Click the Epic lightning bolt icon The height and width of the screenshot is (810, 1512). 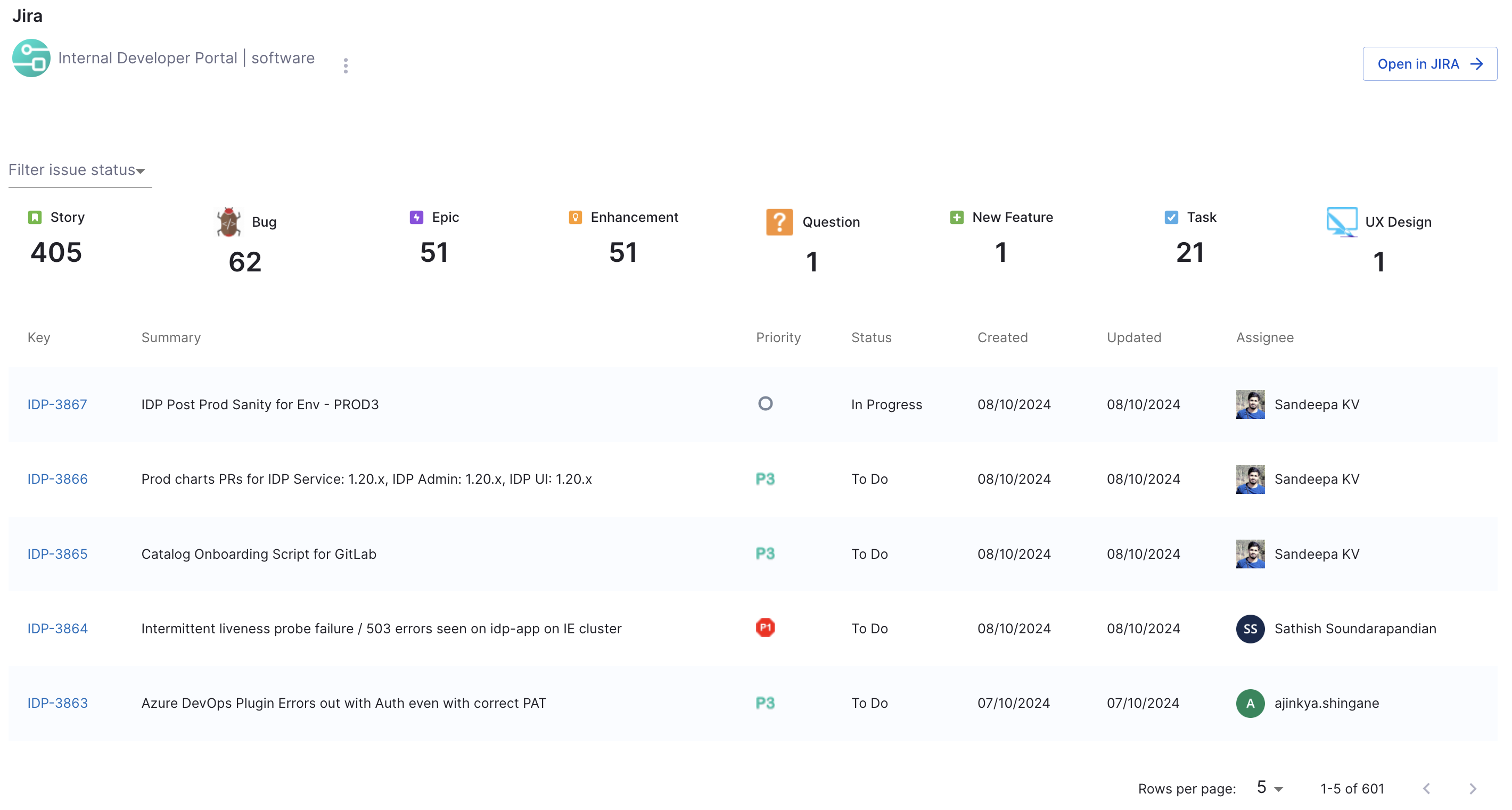click(416, 218)
